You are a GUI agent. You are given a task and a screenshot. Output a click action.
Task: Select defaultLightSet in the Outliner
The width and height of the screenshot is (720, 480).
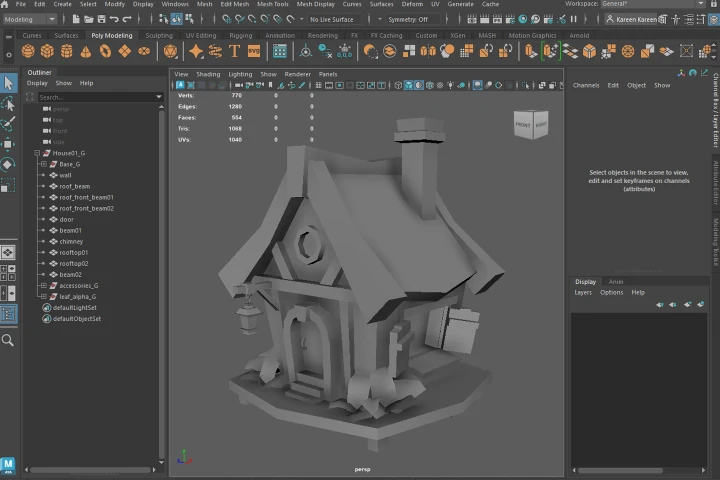tap(74, 307)
